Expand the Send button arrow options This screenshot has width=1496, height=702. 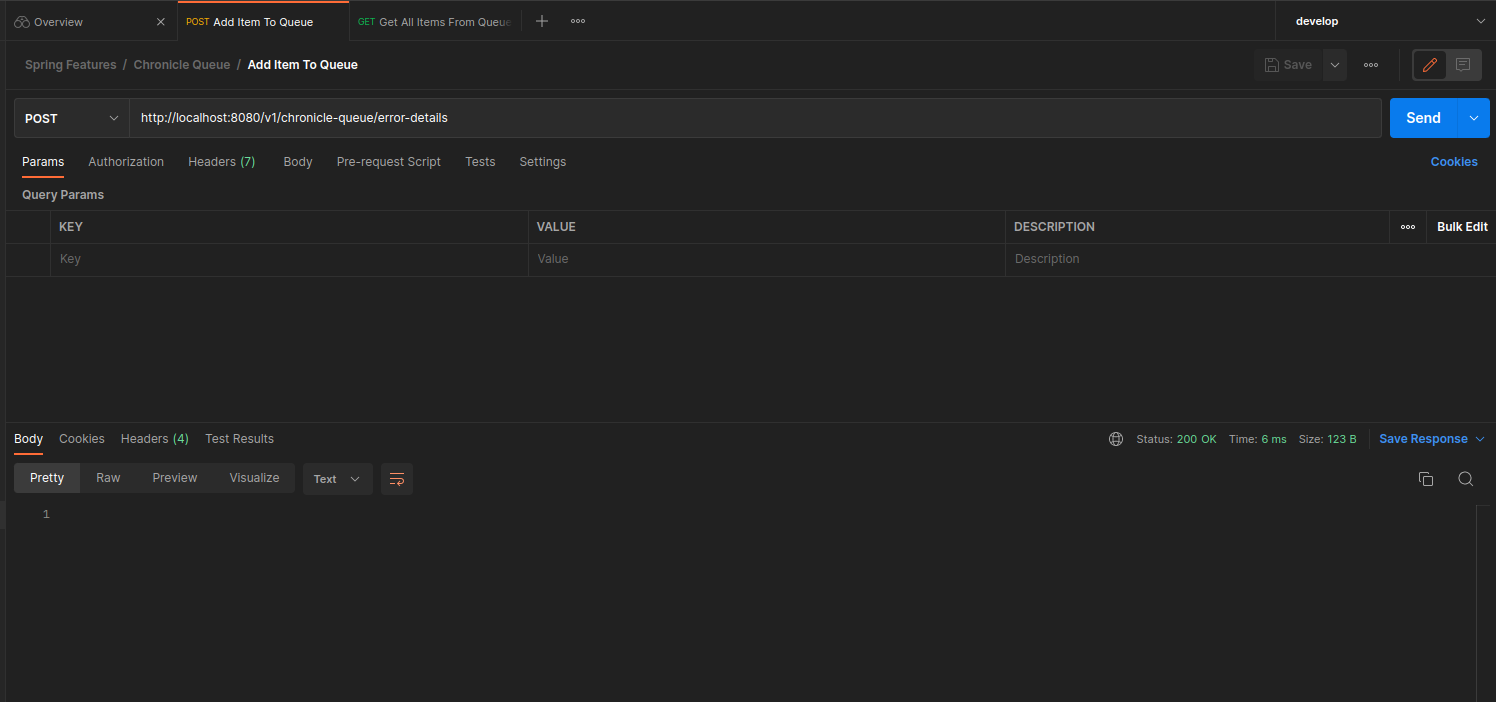tap(1474, 118)
